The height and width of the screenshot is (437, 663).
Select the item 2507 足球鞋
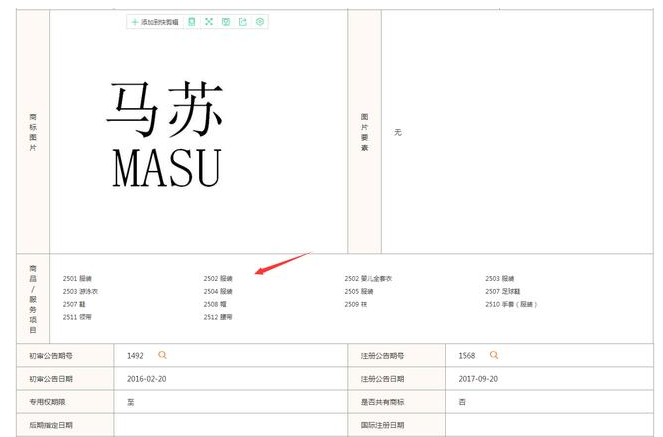click(503, 291)
